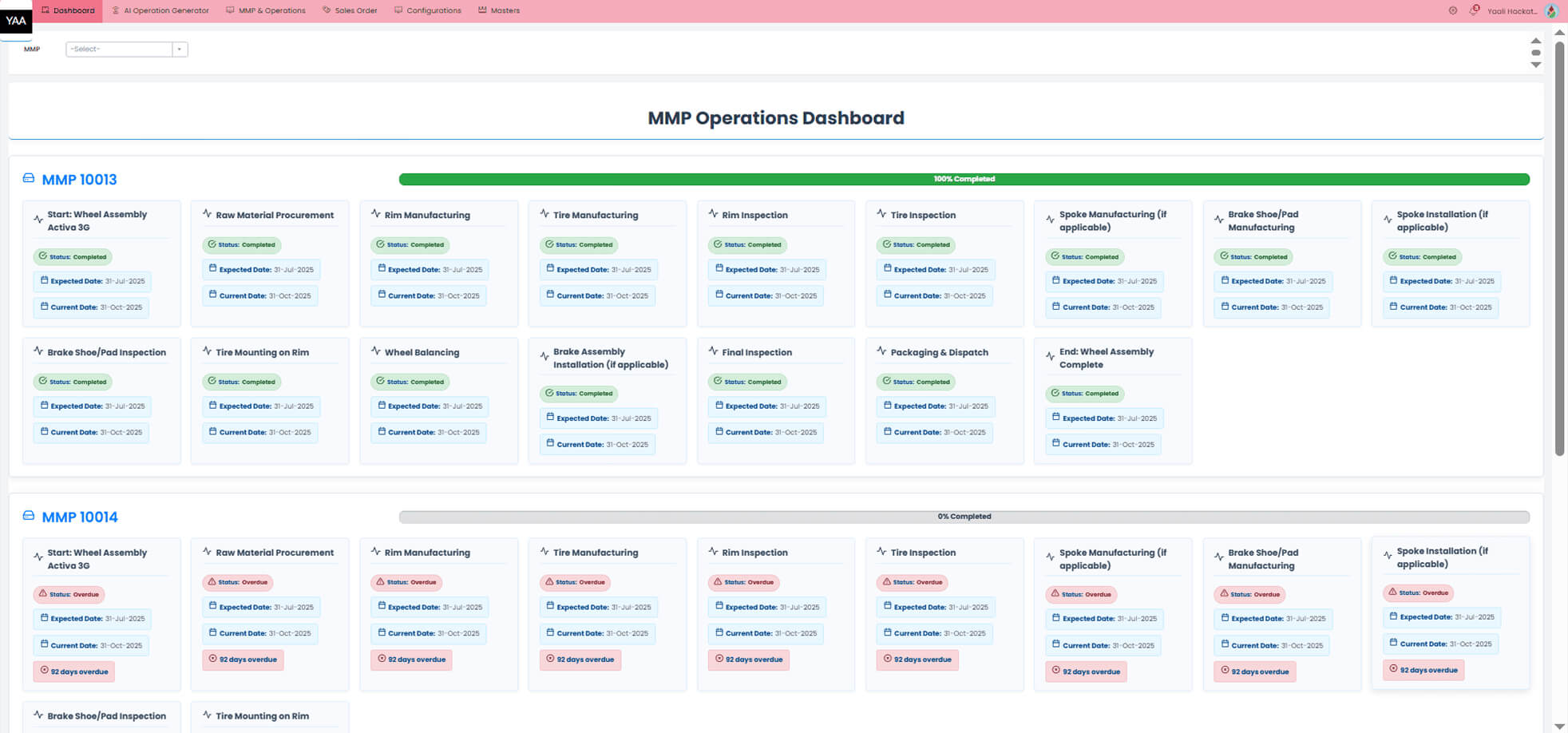Click the Yaali Hackathon profile avatar
The height and width of the screenshot is (733, 1568).
[x=1551, y=10]
